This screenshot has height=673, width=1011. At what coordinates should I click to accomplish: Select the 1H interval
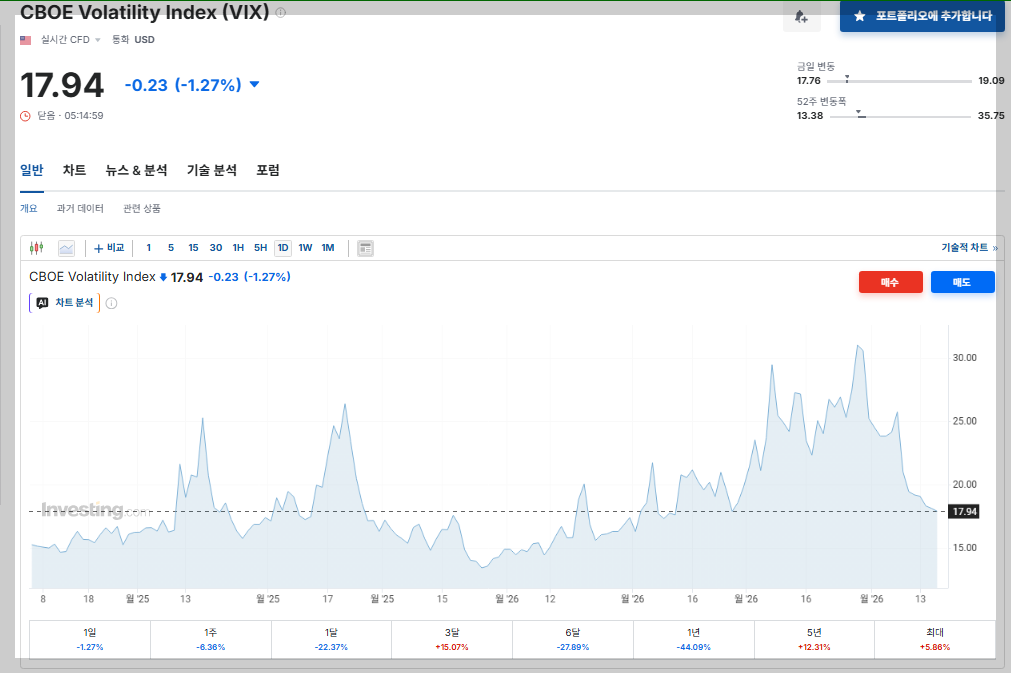(x=239, y=248)
